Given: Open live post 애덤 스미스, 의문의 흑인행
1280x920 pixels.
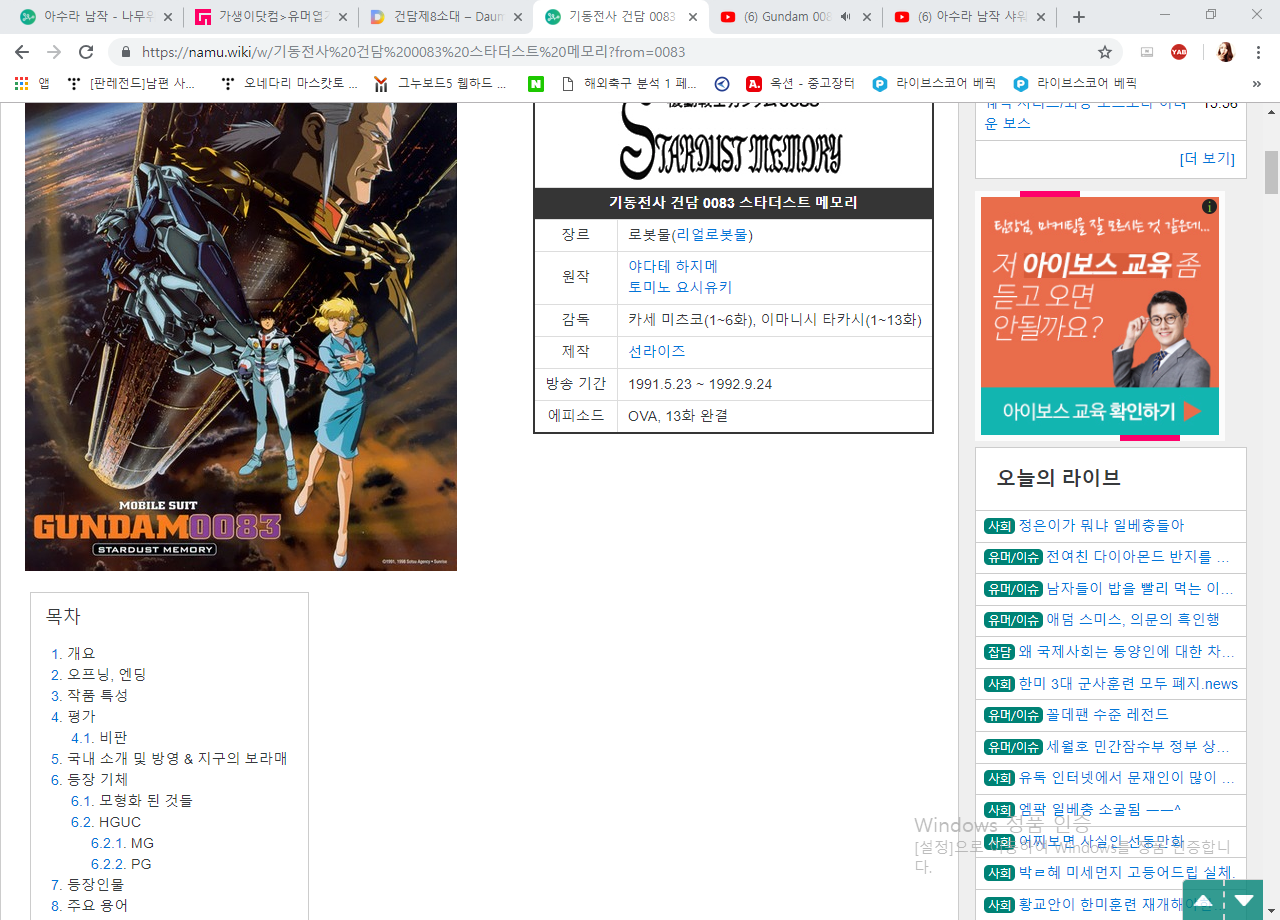Looking at the screenshot, I should click(x=1133, y=620).
